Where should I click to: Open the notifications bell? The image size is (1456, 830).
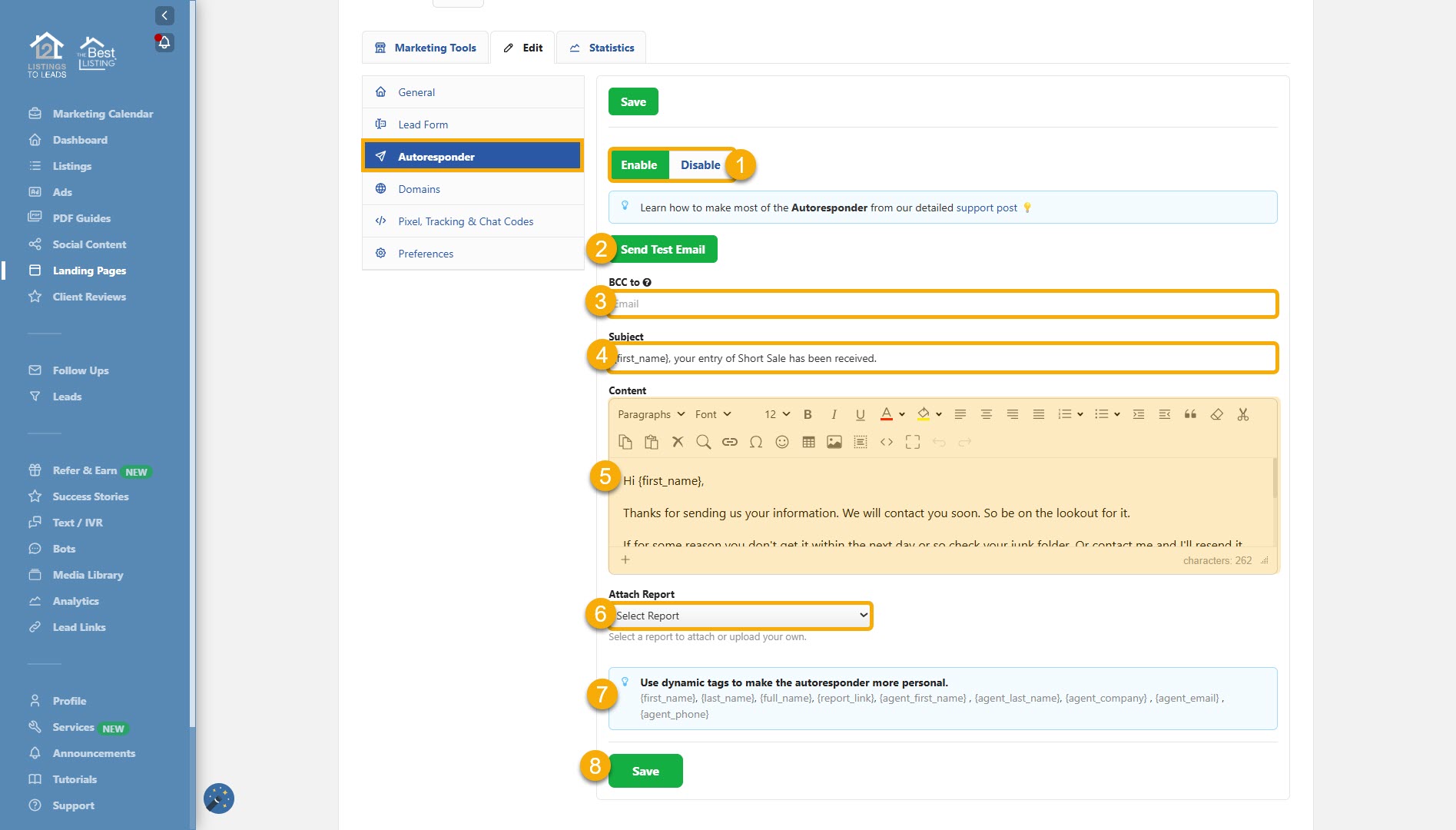click(x=164, y=42)
